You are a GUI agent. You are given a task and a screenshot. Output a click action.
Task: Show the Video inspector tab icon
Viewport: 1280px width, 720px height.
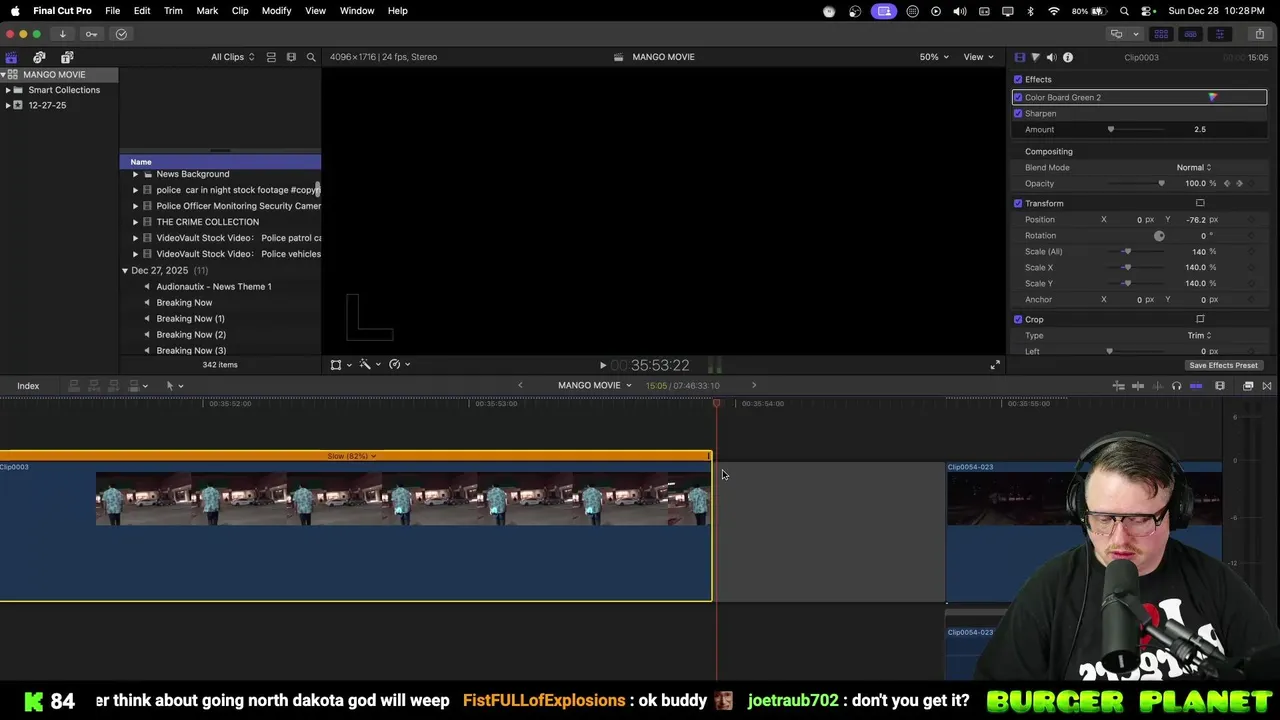click(x=1019, y=57)
